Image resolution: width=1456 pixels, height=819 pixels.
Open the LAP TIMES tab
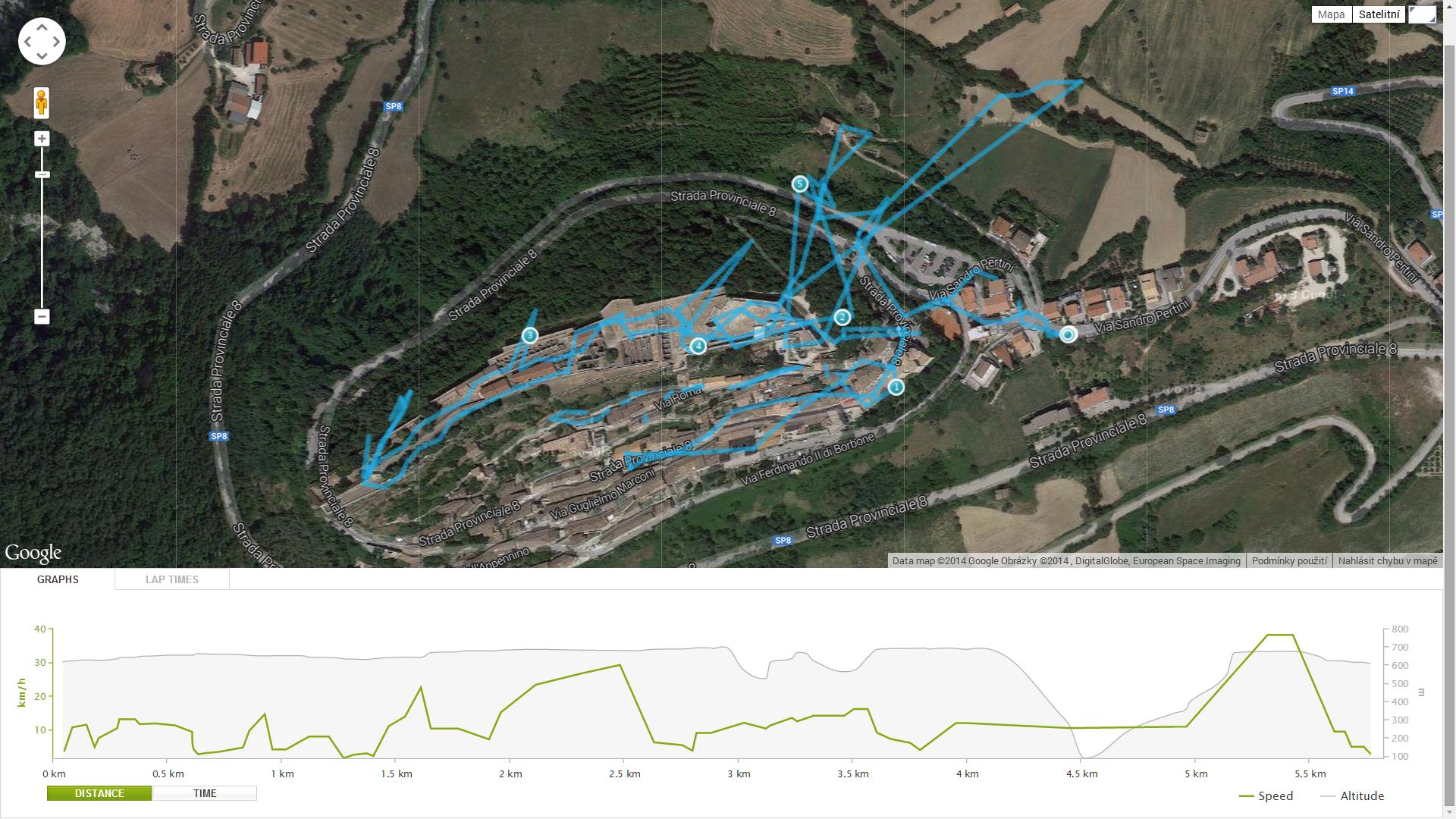(x=172, y=579)
